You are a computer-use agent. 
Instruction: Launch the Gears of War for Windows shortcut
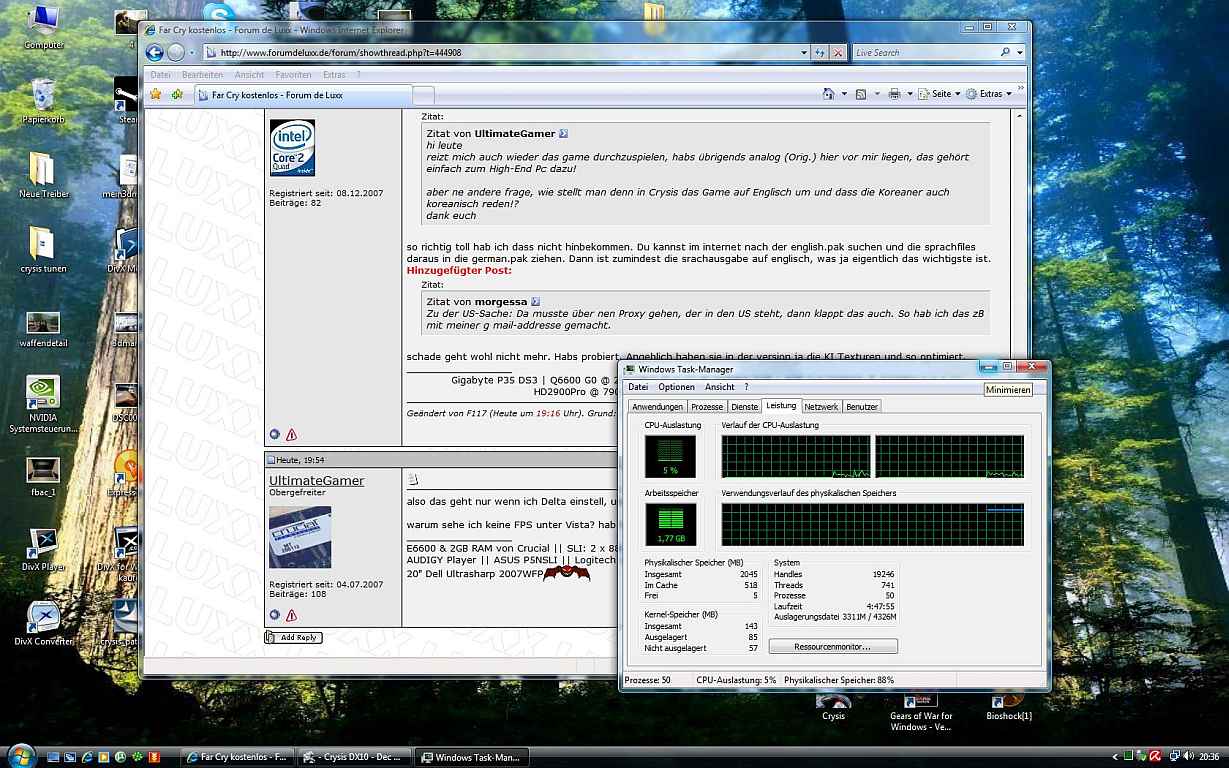921,713
